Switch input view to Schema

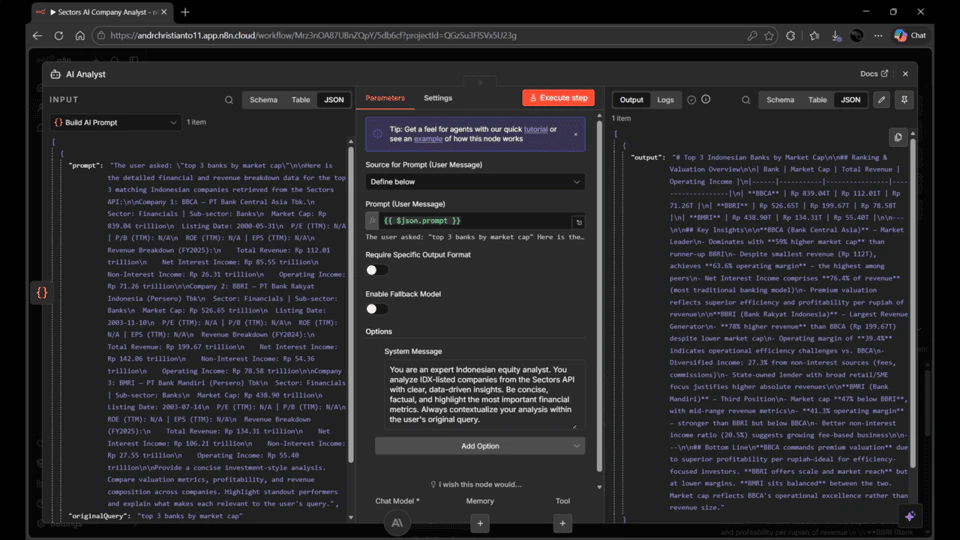pos(263,100)
